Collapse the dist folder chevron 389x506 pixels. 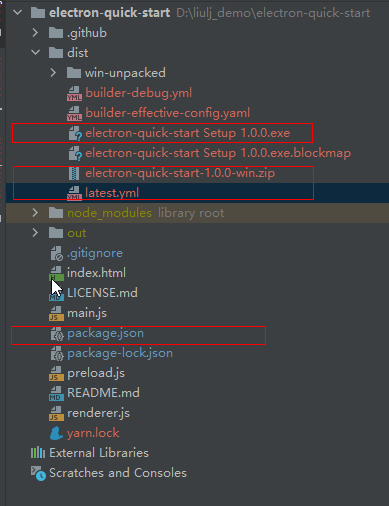[x=35, y=52]
